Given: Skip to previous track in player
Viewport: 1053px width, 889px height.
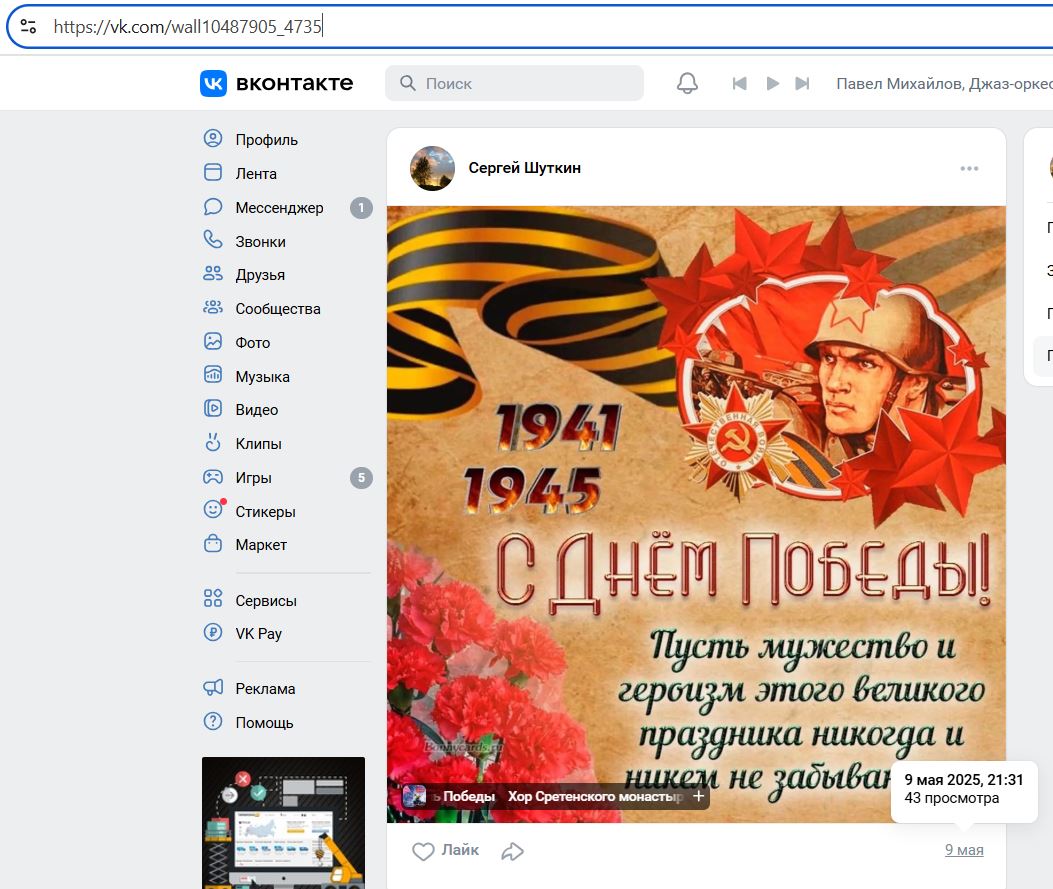Looking at the screenshot, I should 739,83.
